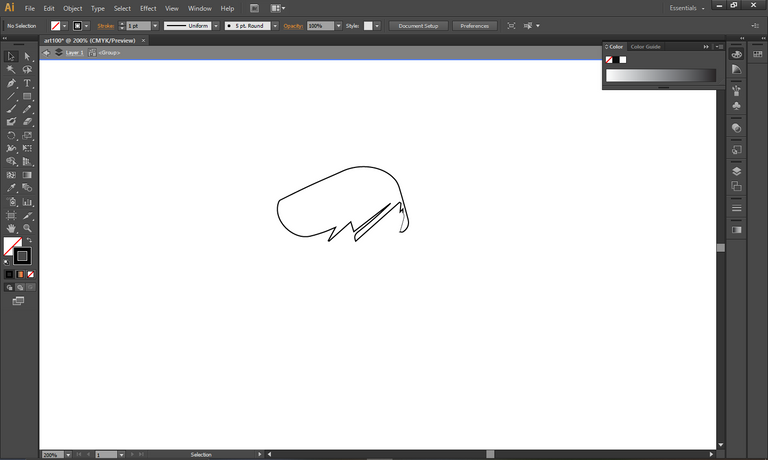Enable Draw Behind mode
Viewport: 768px width, 460px height.
tap(20, 288)
